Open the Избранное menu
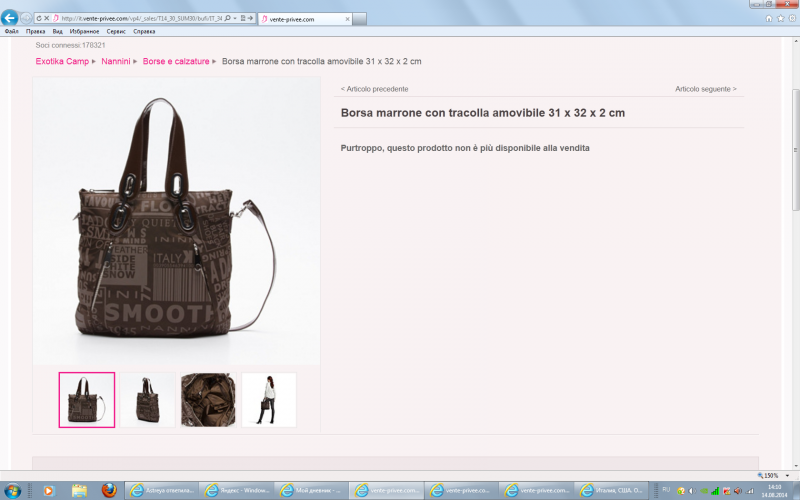The height and width of the screenshot is (500, 800). tap(84, 31)
